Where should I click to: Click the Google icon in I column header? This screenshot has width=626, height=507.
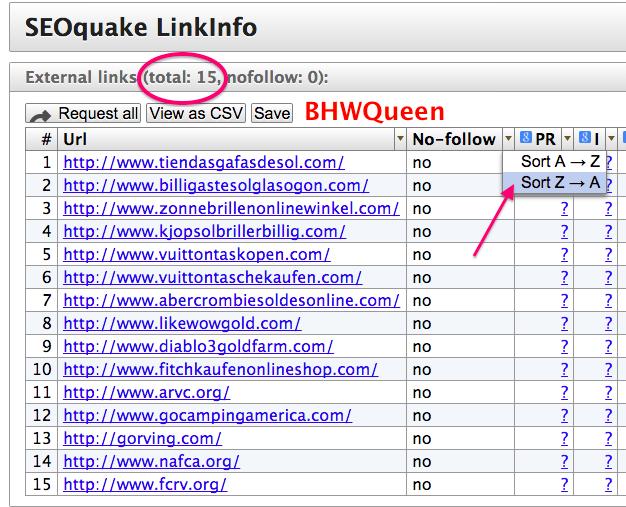pyautogui.click(x=585, y=140)
